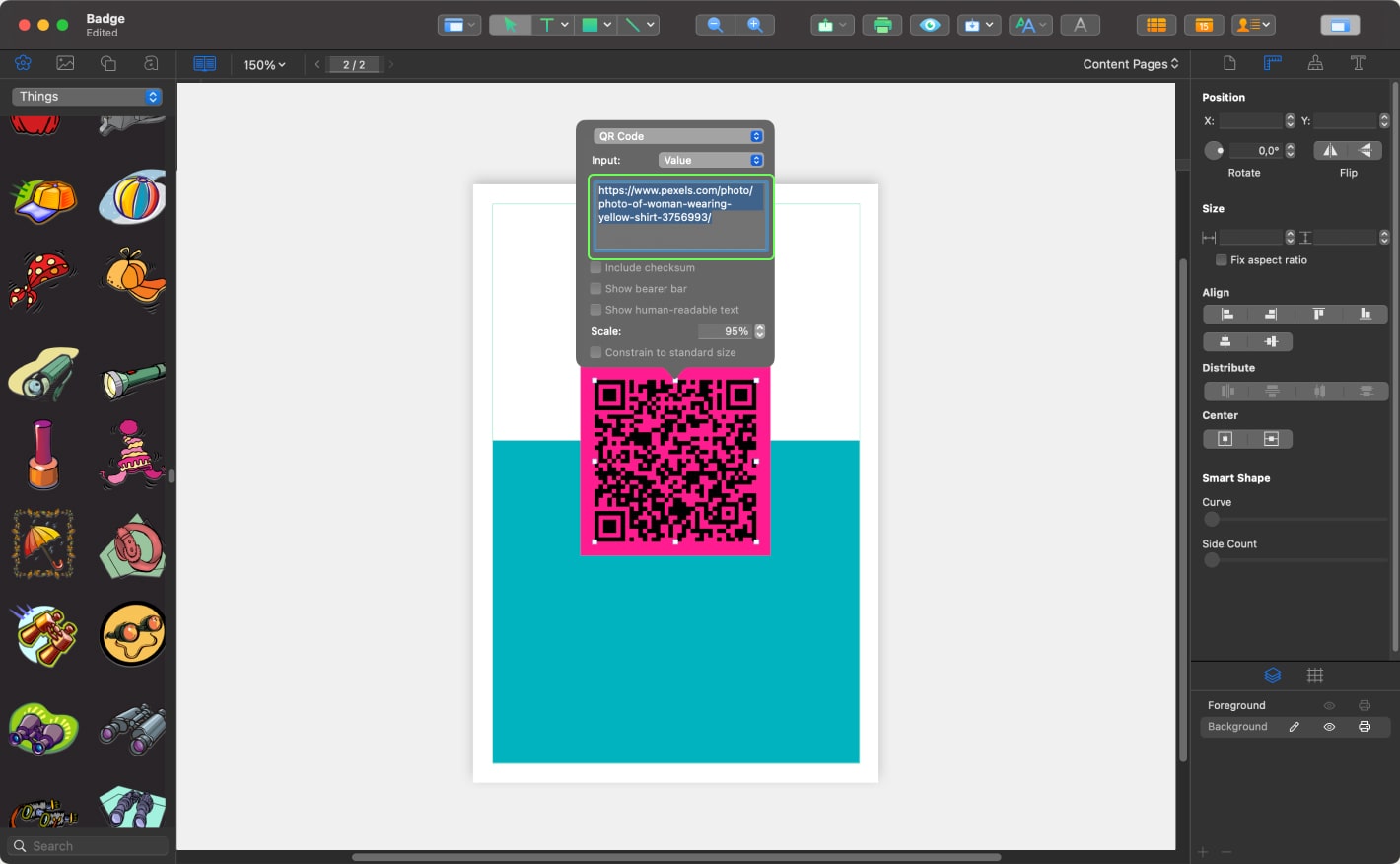The width and height of the screenshot is (1400, 864).
Task: Click the orange table icon in toolbar
Action: pos(1156,25)
